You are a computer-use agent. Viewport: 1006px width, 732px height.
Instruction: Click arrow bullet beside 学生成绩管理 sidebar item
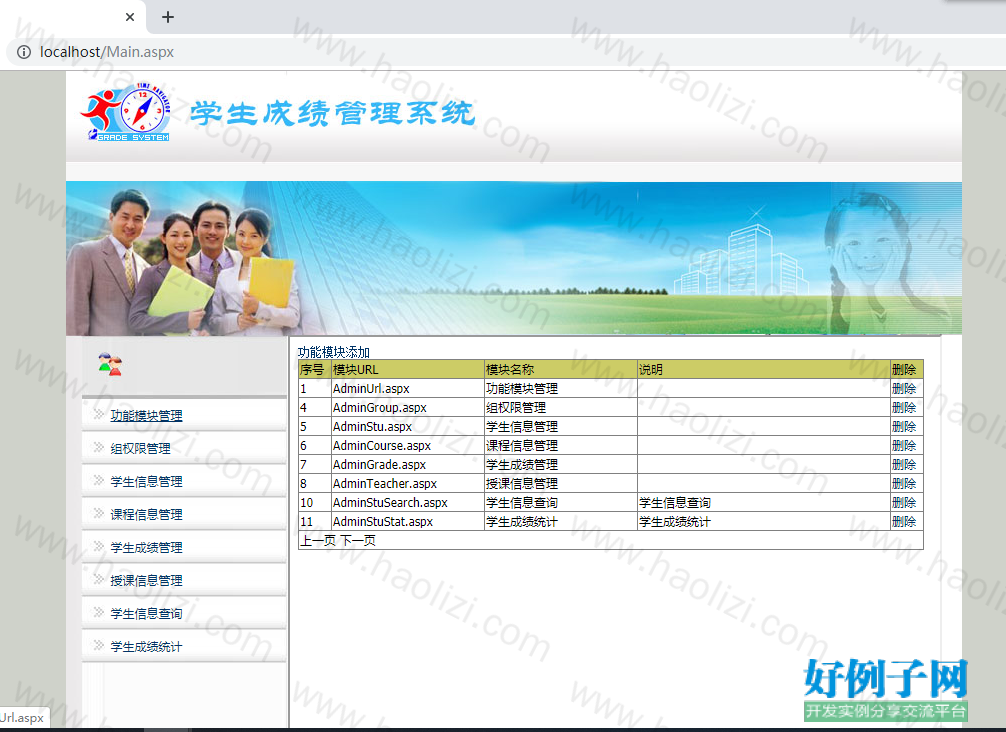[x=98, y=546]
